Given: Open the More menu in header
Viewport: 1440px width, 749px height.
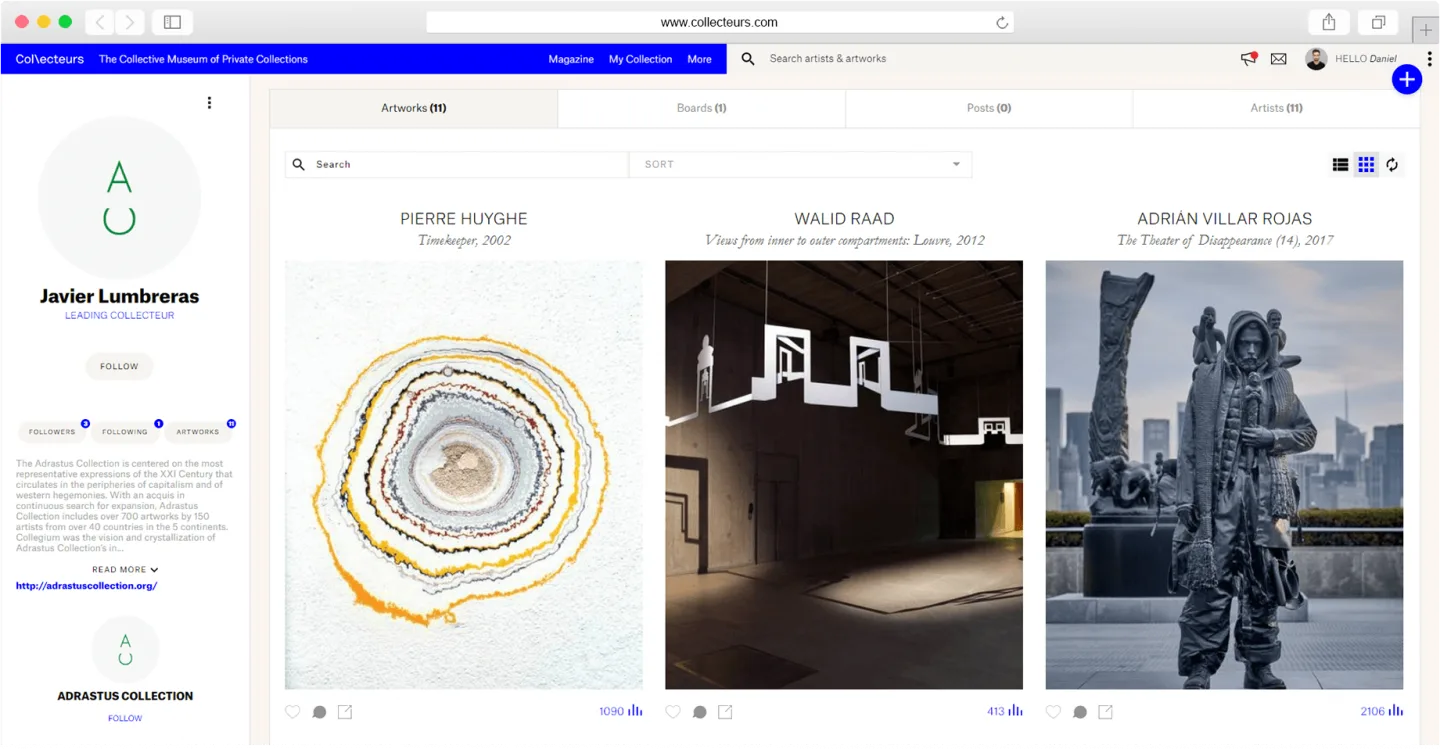Looking at the screenshot, I should coord(699,59).
